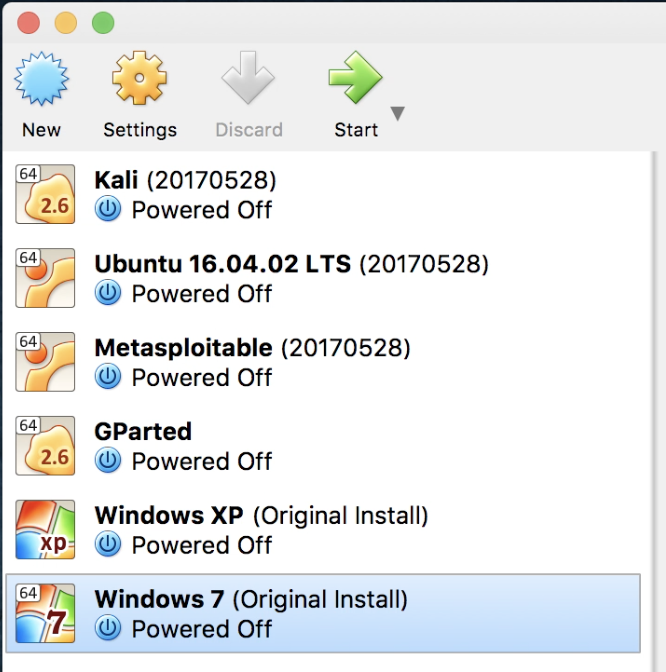The height and width of the screenshot is (672, 666).
Task: Click the GParted VM 2.6 icon
Action: click(x=45, y=446)
